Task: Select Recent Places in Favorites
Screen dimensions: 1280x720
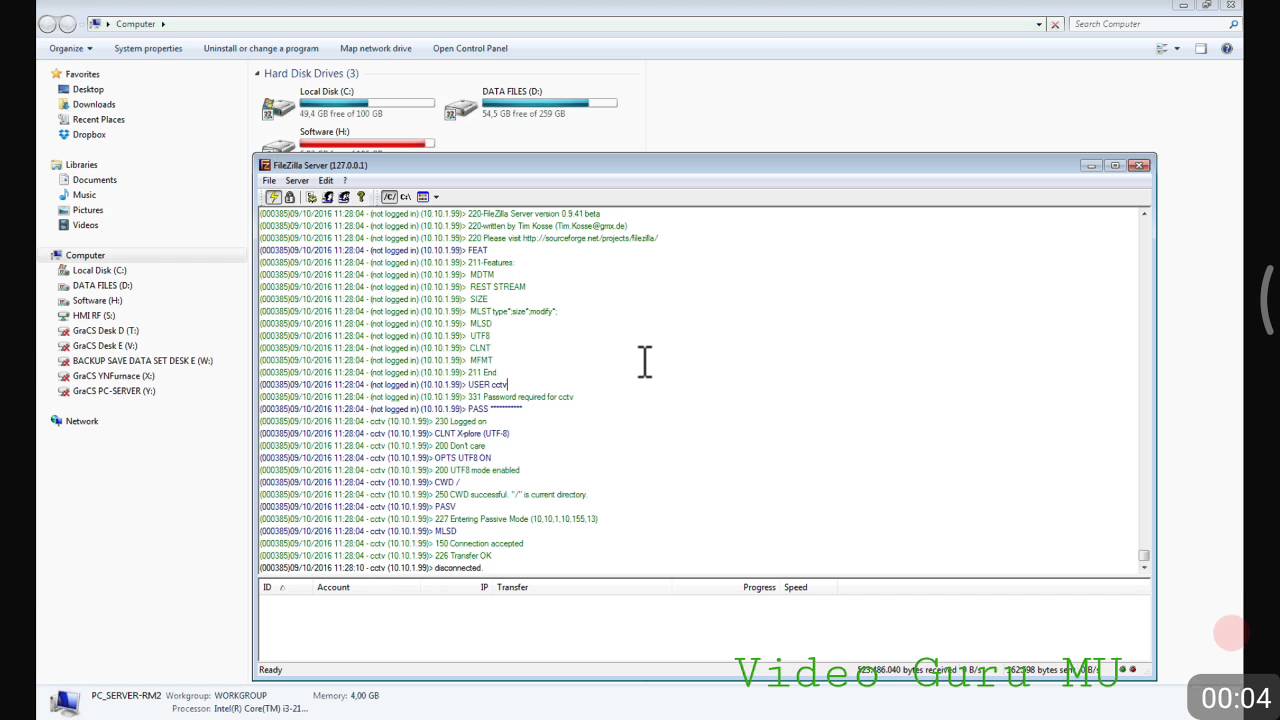Action: pos(98,119)
